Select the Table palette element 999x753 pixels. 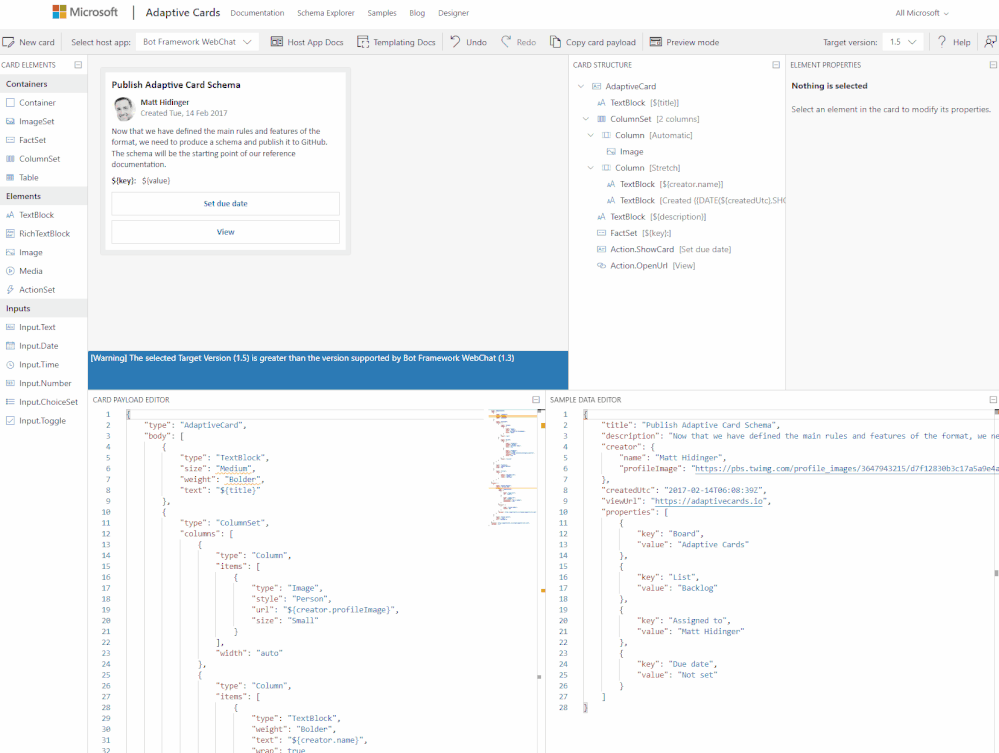tap(43, 177)
